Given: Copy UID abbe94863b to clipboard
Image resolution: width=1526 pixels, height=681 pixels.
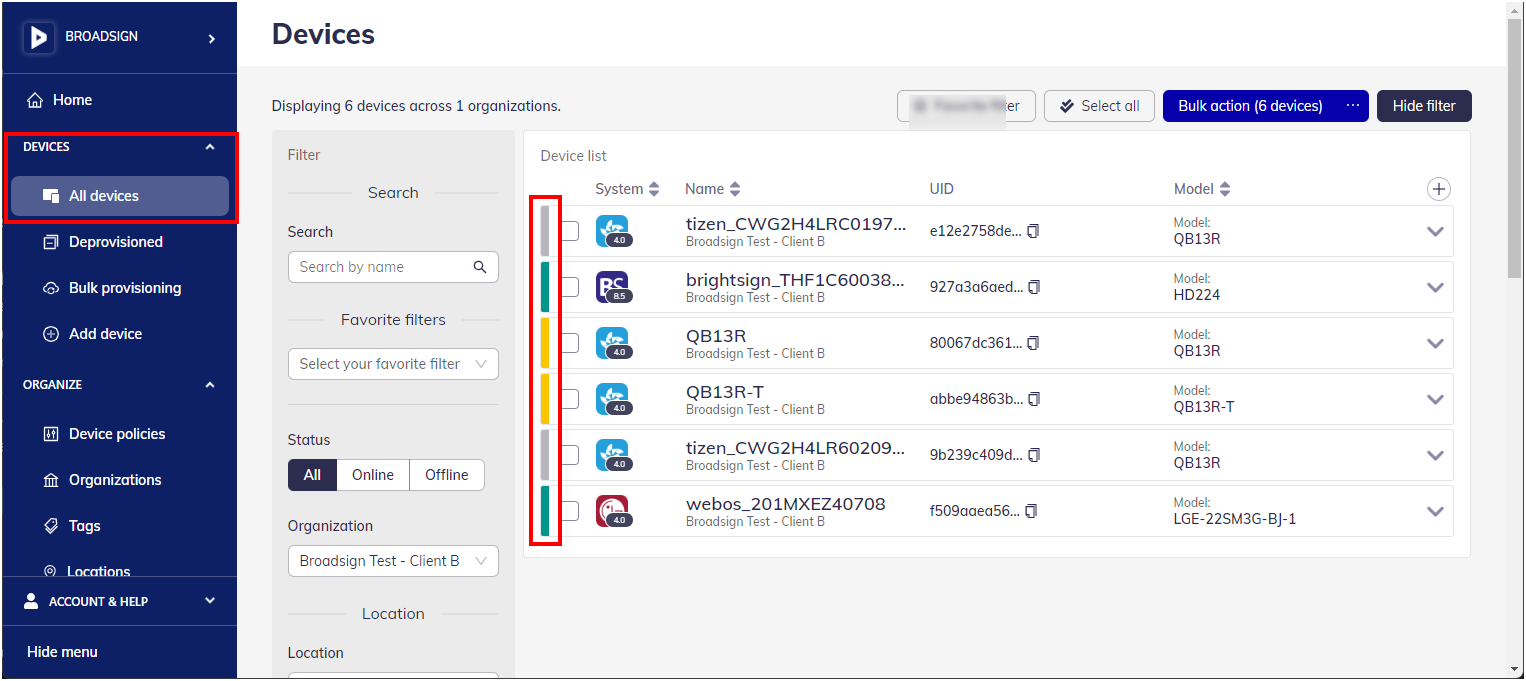Looking at the screenshot, I should (x=1034, y=399).
